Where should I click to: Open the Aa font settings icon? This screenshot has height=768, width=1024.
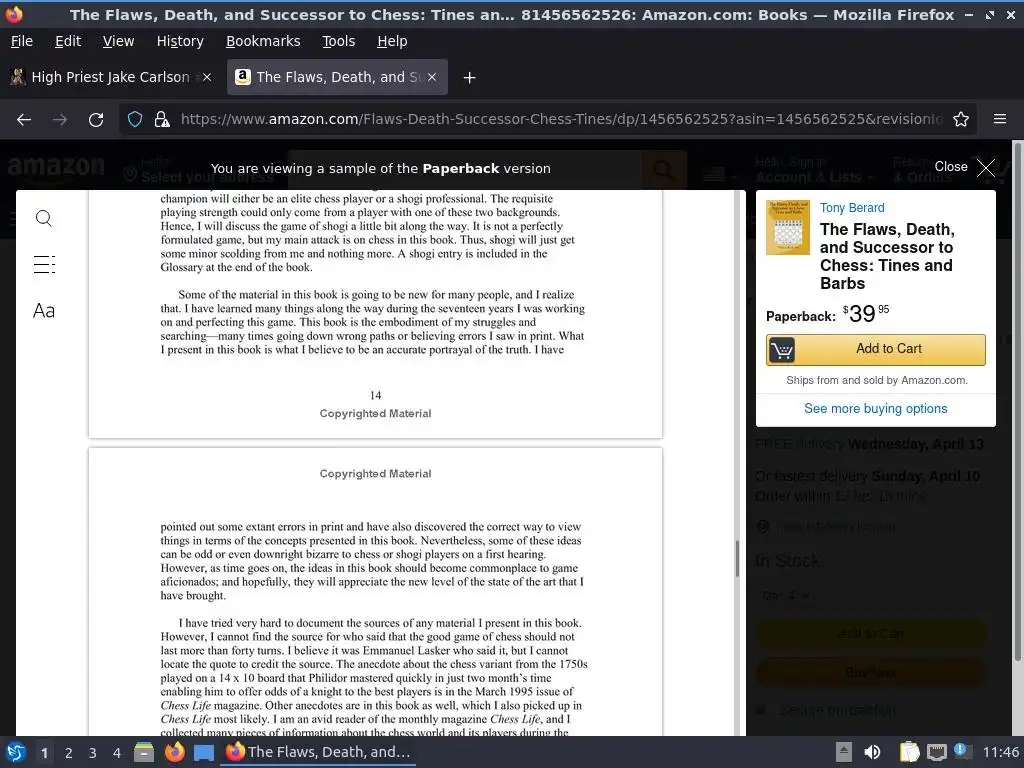pos(44,311)
